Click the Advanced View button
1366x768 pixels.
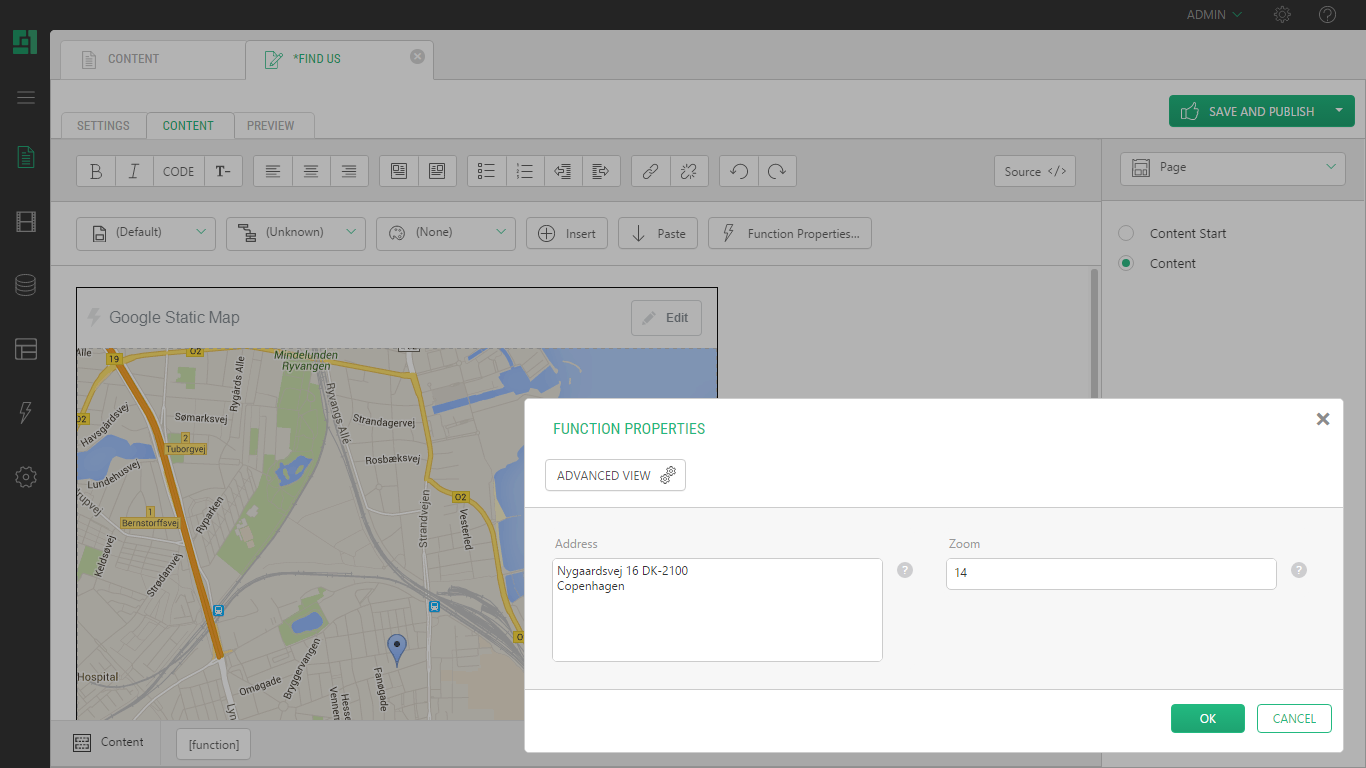coord(615,476)
